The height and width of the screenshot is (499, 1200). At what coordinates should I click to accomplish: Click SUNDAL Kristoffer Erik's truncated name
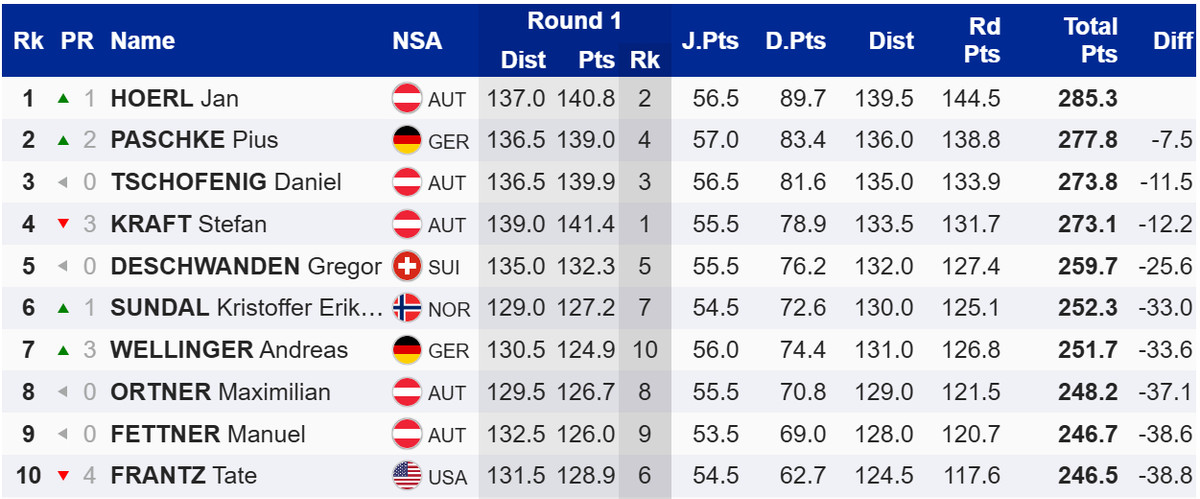246,309
